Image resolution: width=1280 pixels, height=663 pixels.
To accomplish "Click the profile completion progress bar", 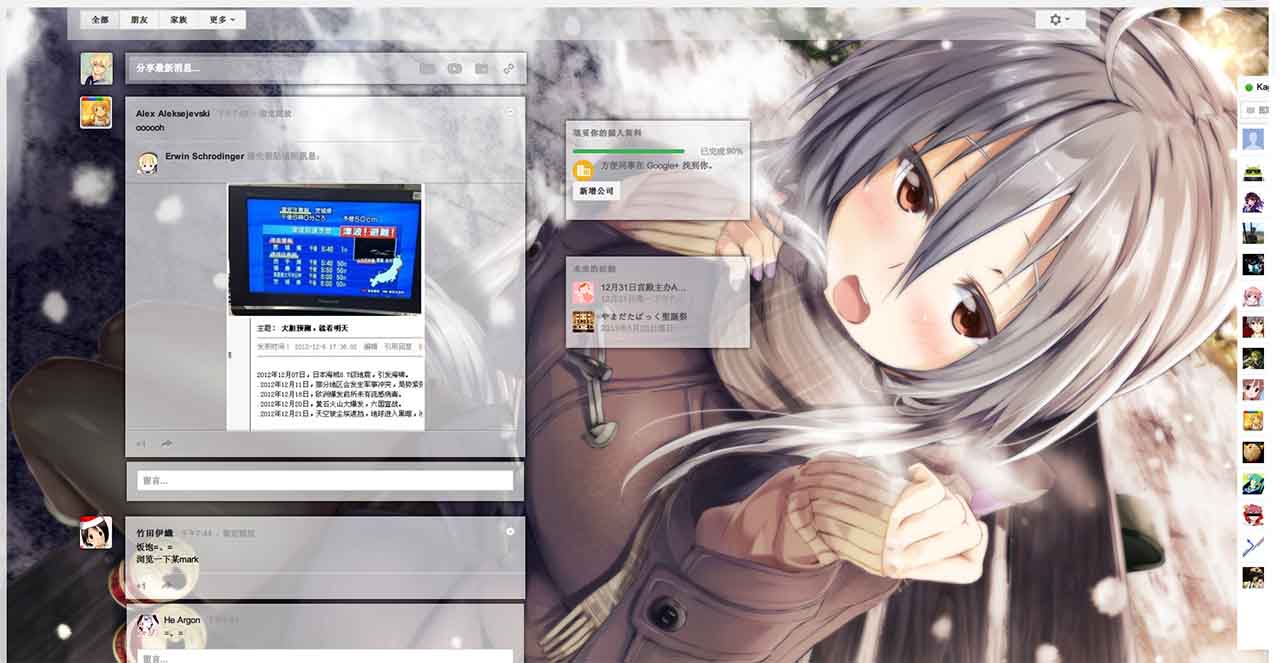I will click(628, 151).
